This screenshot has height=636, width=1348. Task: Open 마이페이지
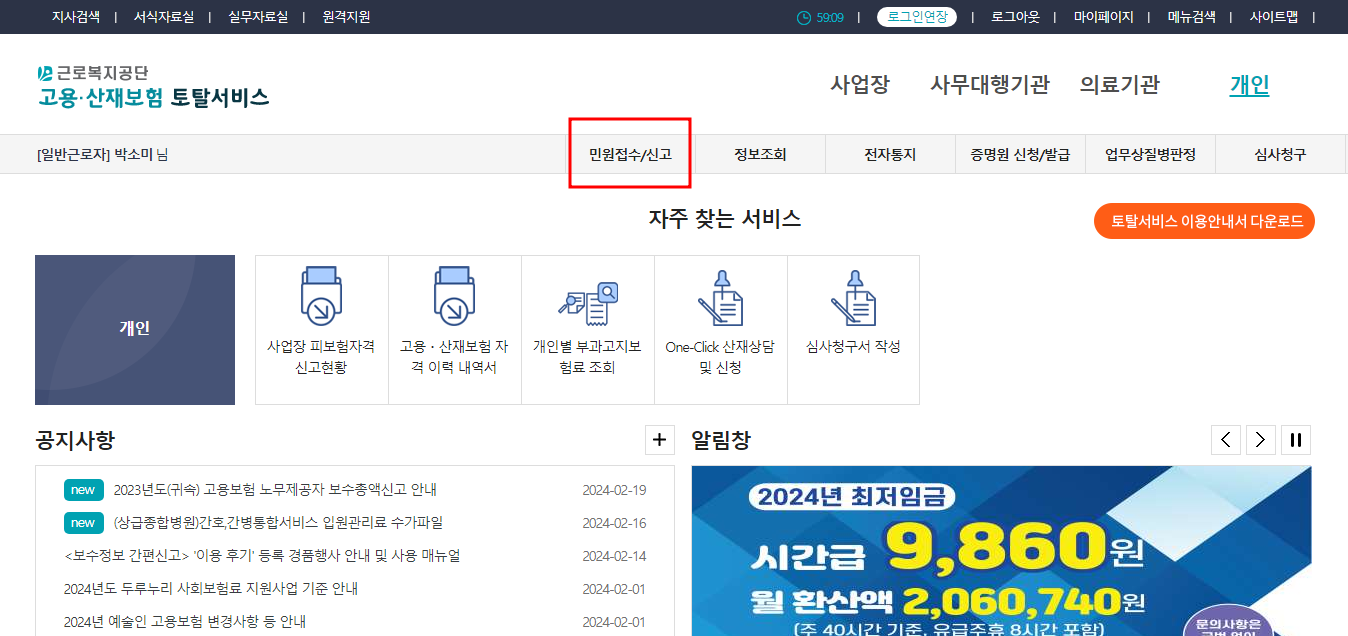1104,17
